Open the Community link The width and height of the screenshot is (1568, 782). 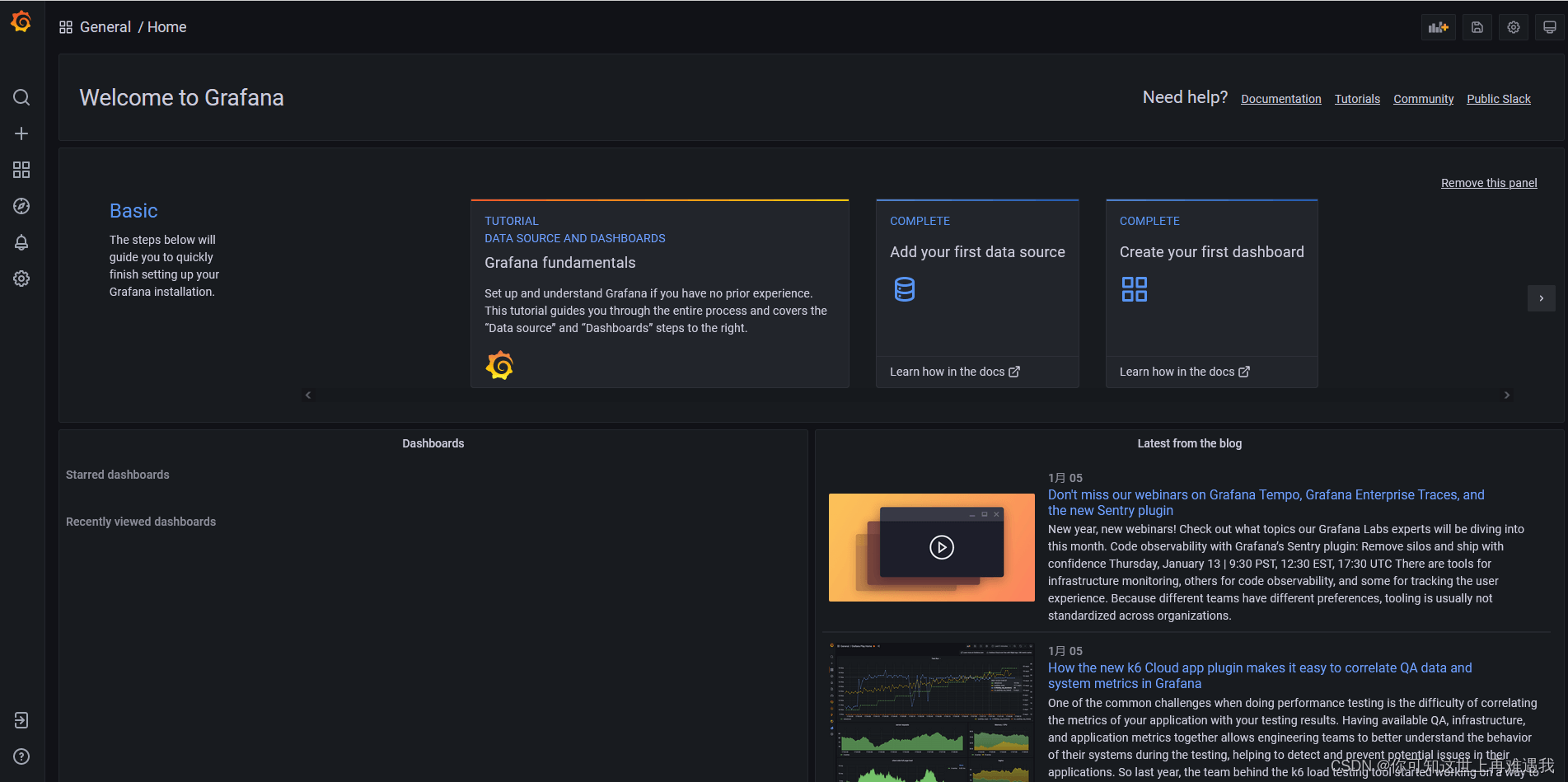pyautogui.click(x=1424, y=99)
